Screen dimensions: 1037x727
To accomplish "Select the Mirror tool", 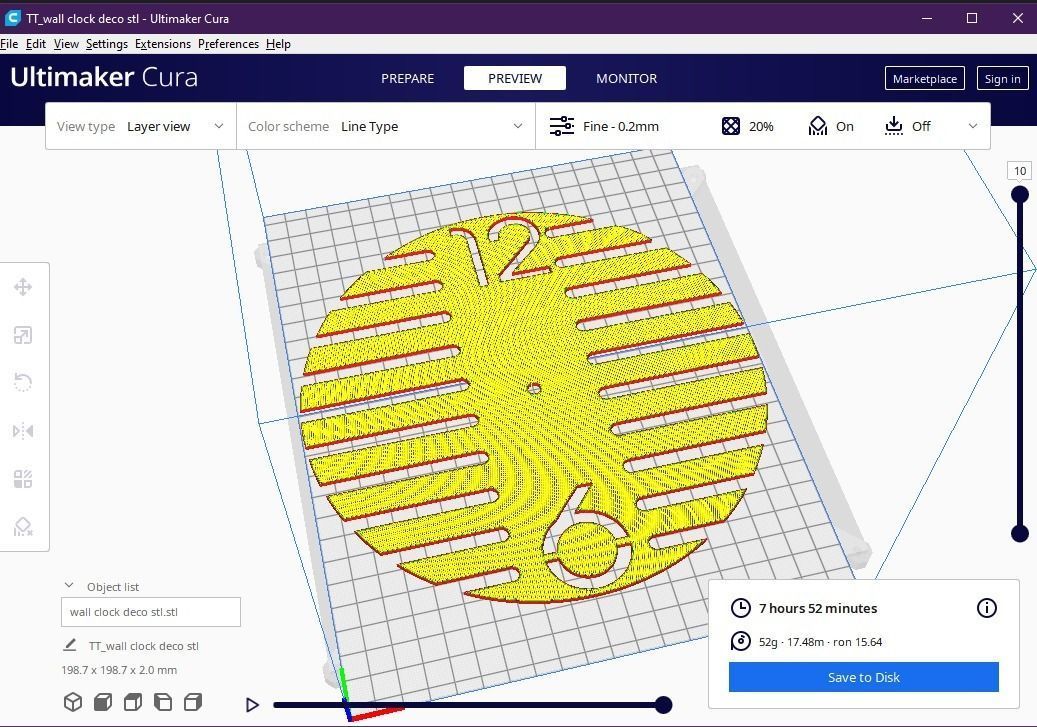I will [23, 430].
